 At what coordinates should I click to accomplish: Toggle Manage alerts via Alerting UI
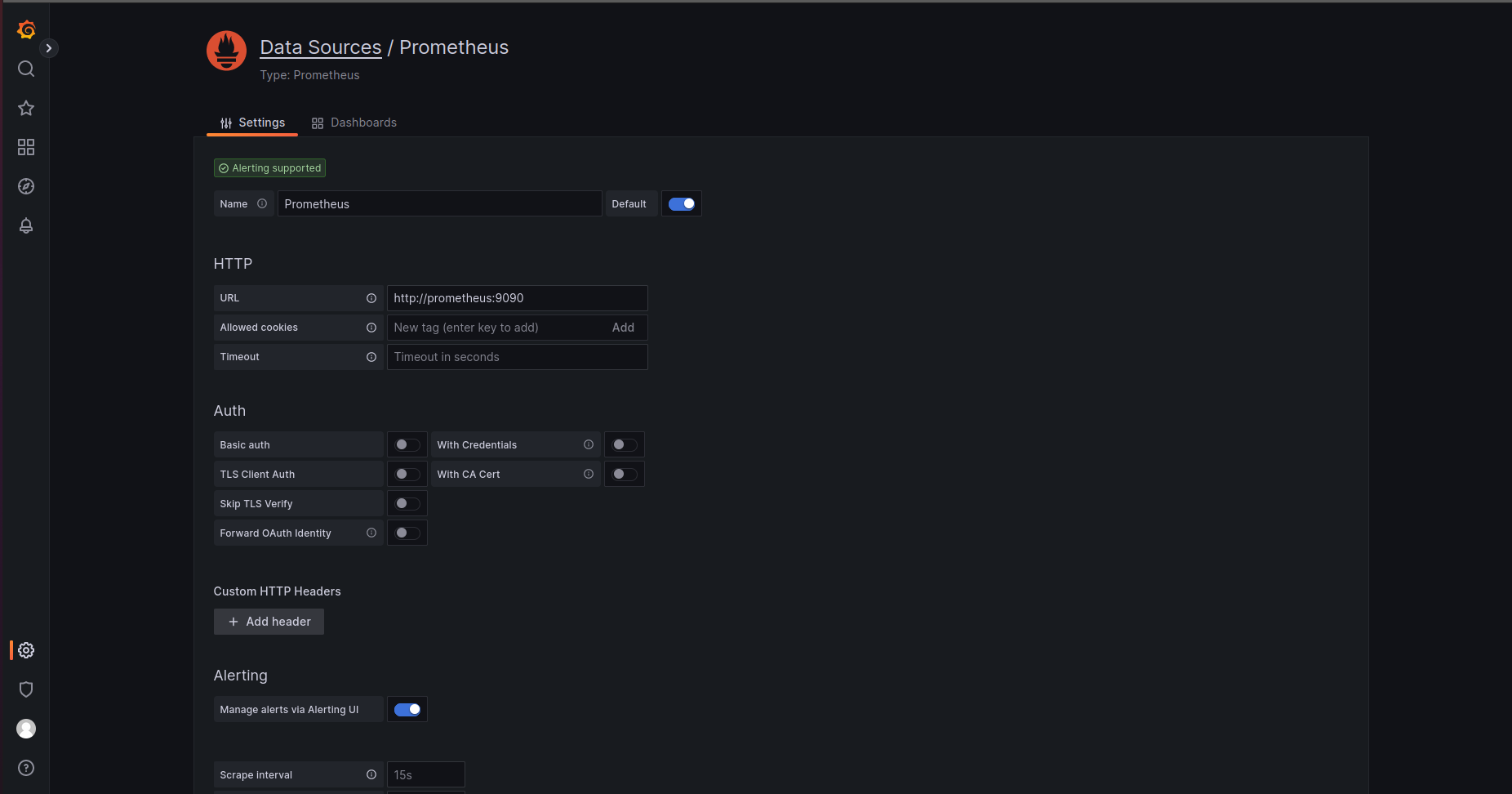407,710
